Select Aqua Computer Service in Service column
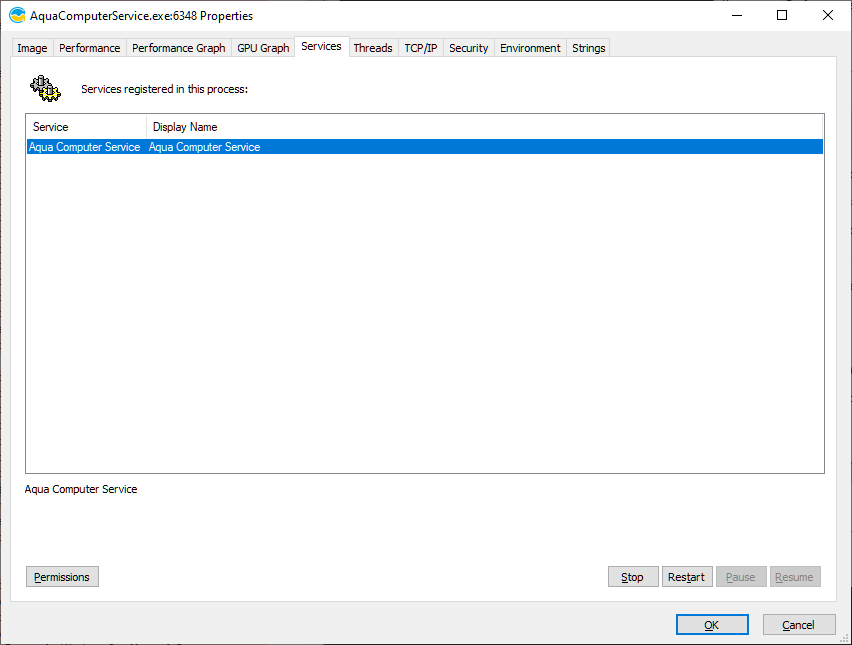 [x=85, y=147]
